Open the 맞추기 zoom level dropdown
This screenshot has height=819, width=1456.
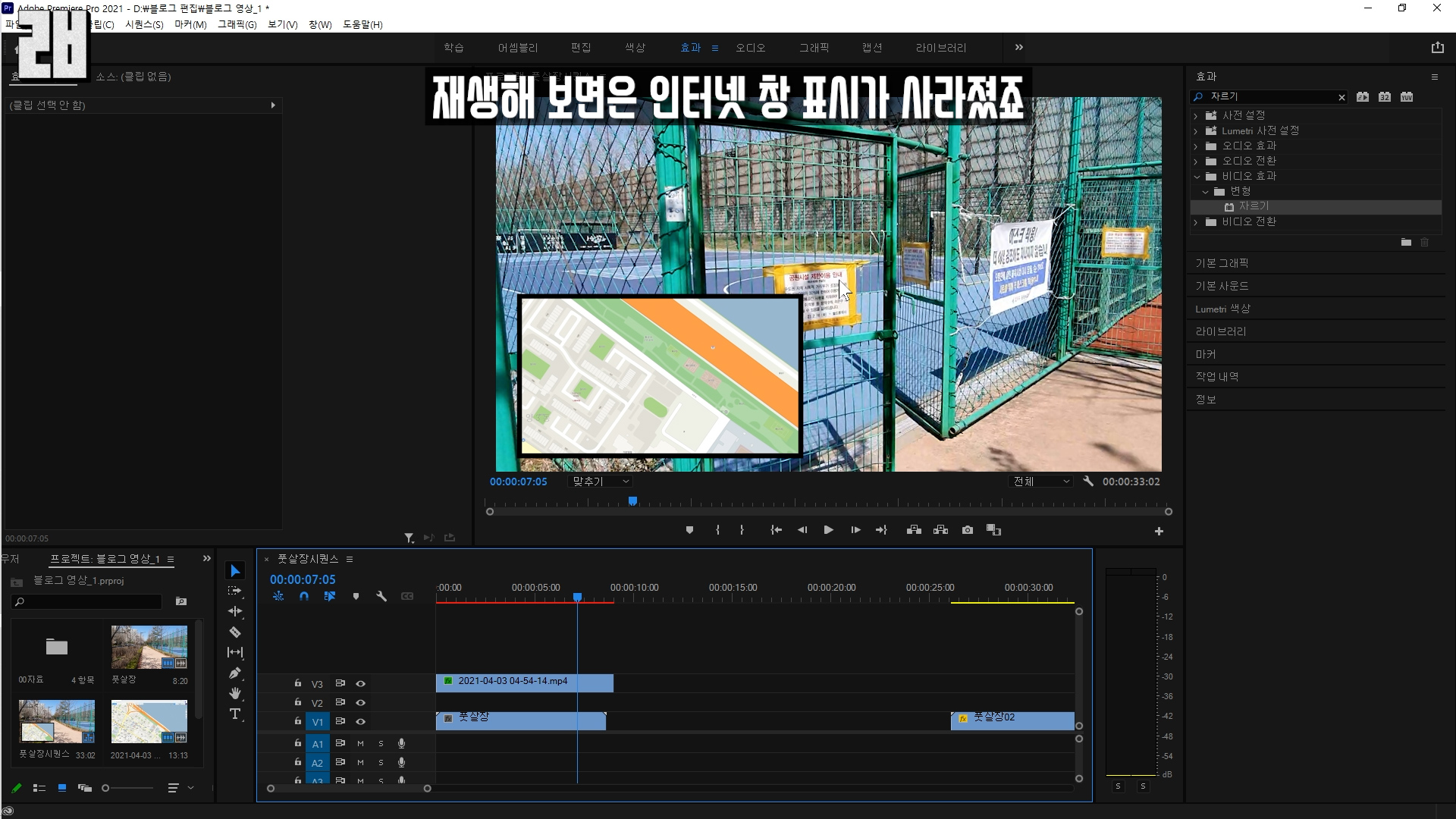[x=600, y=482]
